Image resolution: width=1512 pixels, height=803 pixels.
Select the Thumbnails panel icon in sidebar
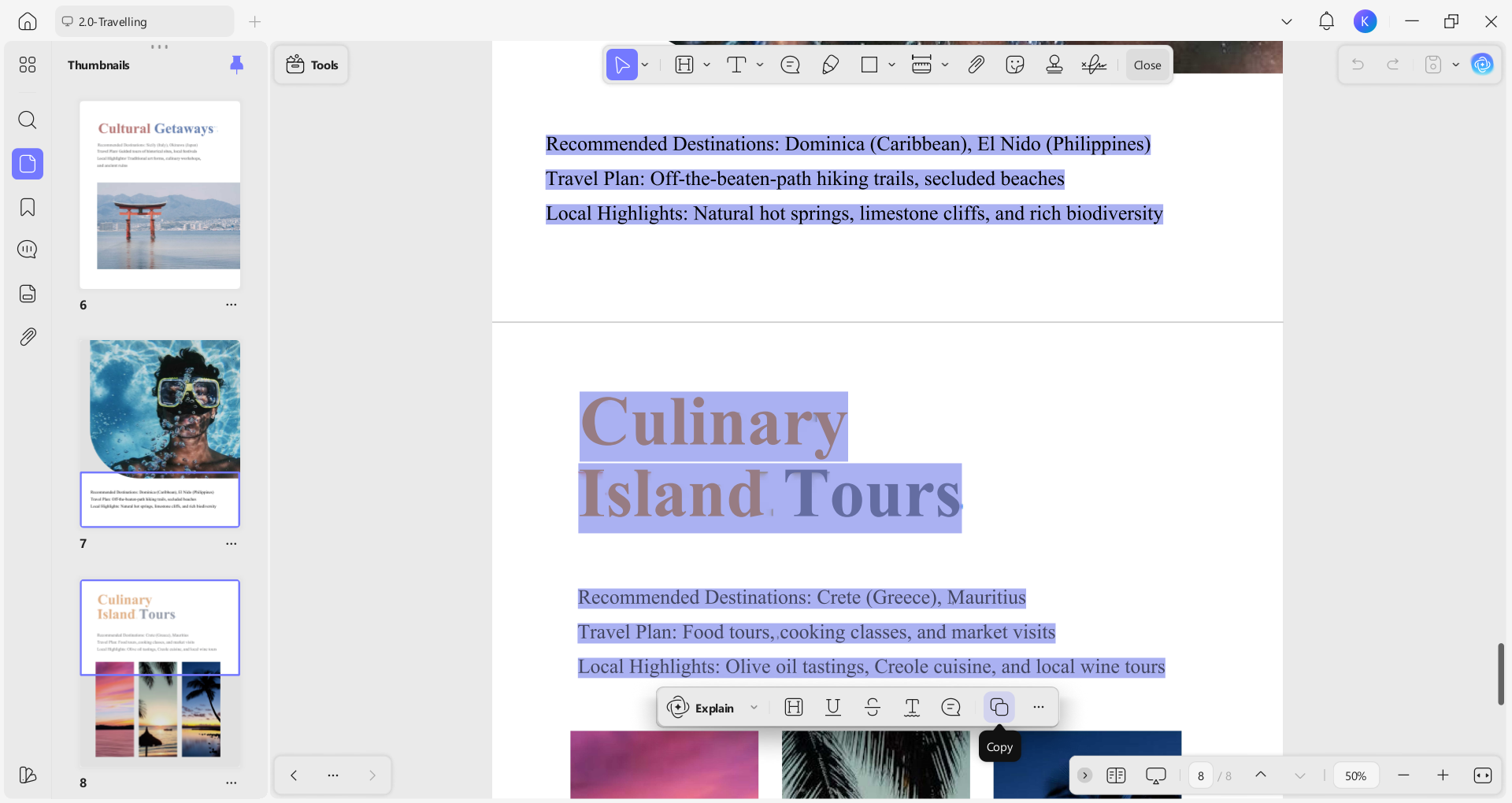(28, 164)
